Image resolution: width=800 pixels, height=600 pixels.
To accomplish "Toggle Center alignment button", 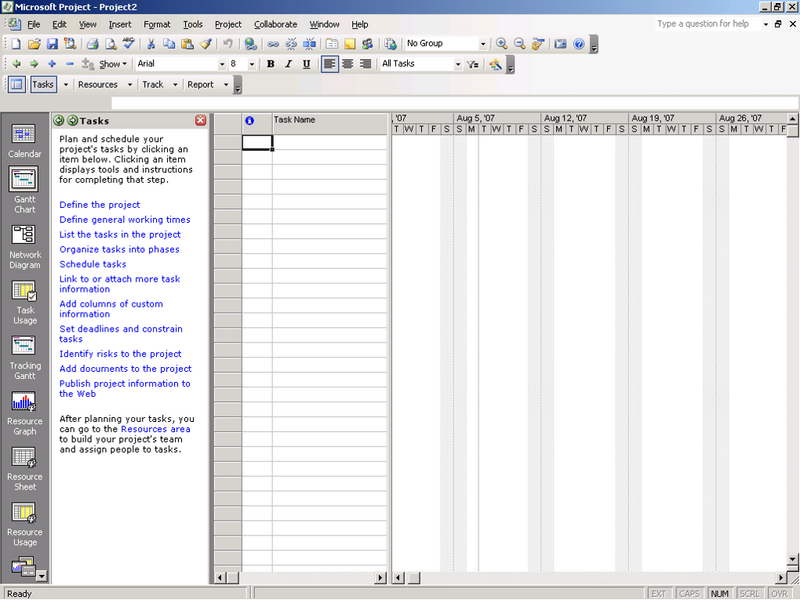I will point(347,64).
